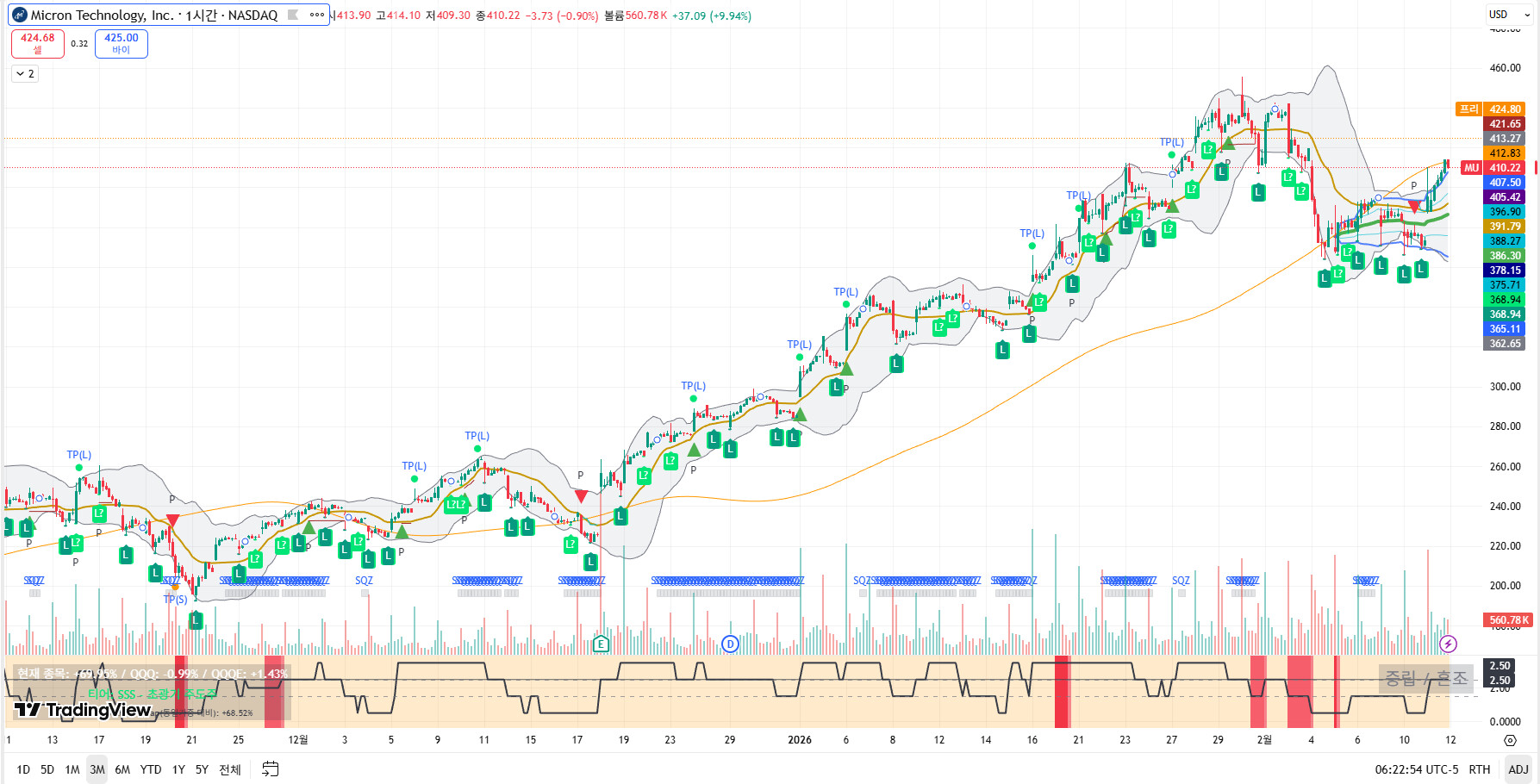Click the 2026 year label on the time axis
This screenshot has width=1540, height=784.
[800, 740]
